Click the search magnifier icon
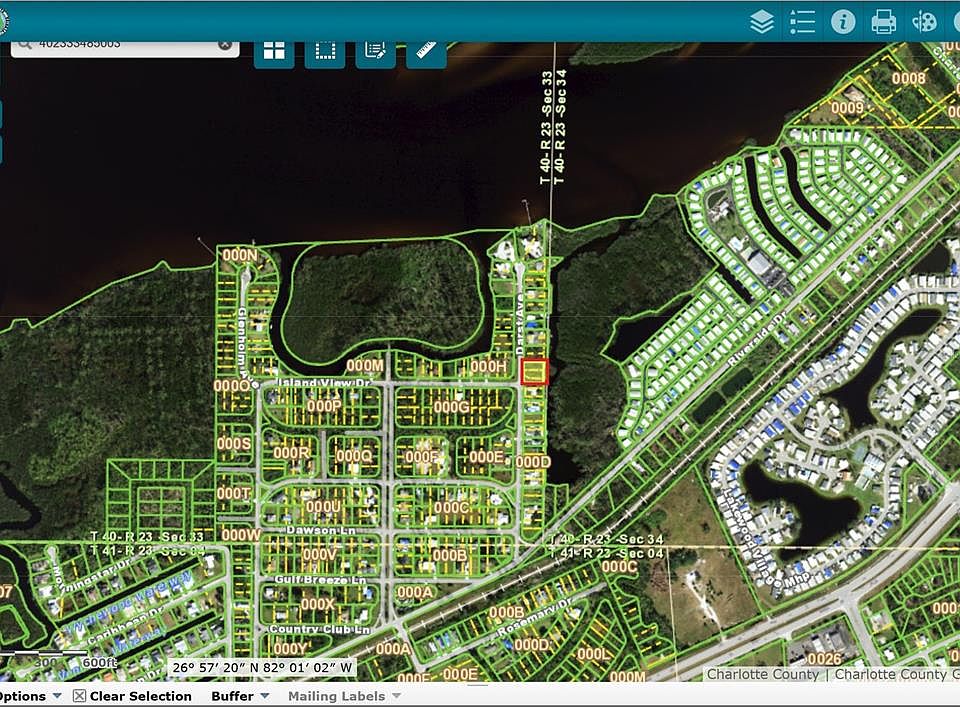The width and height of the screenshot is (960, 707). (24, 45)
